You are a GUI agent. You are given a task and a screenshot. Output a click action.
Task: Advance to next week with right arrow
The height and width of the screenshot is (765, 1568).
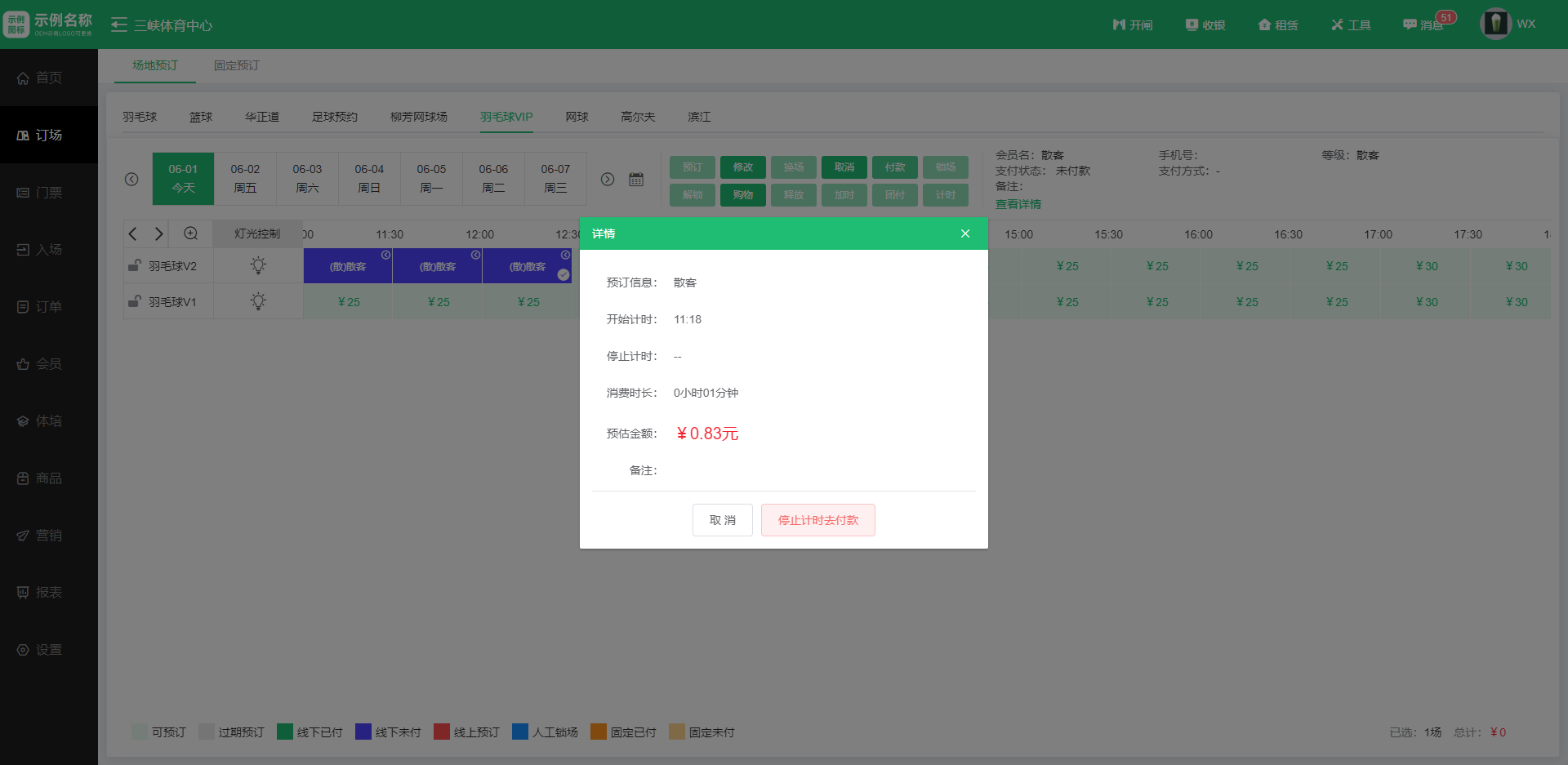(608, 180)
